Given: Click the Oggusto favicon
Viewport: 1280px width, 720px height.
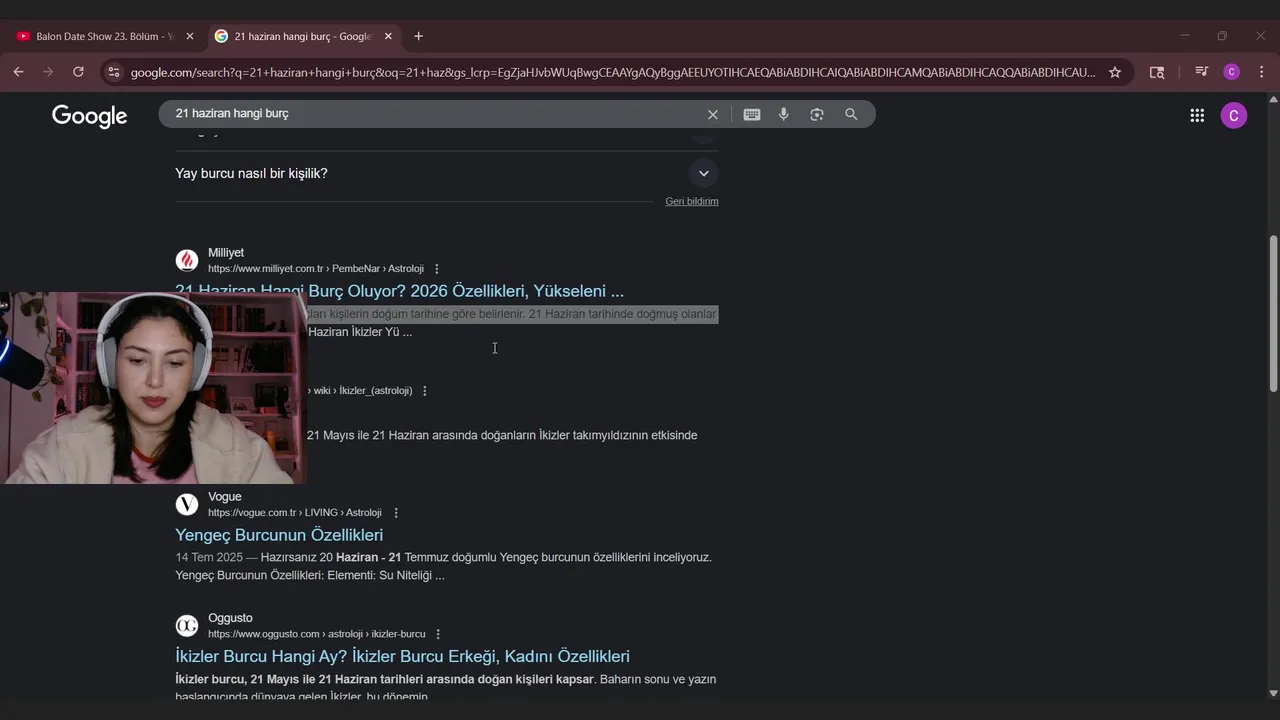Looking at the screenshot, I should [x=187, y=626].
